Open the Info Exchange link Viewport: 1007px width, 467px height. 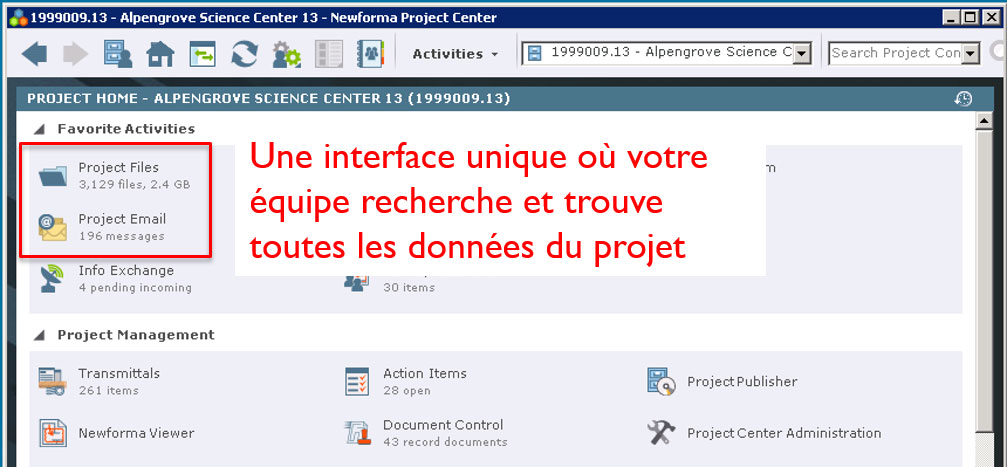126,270
